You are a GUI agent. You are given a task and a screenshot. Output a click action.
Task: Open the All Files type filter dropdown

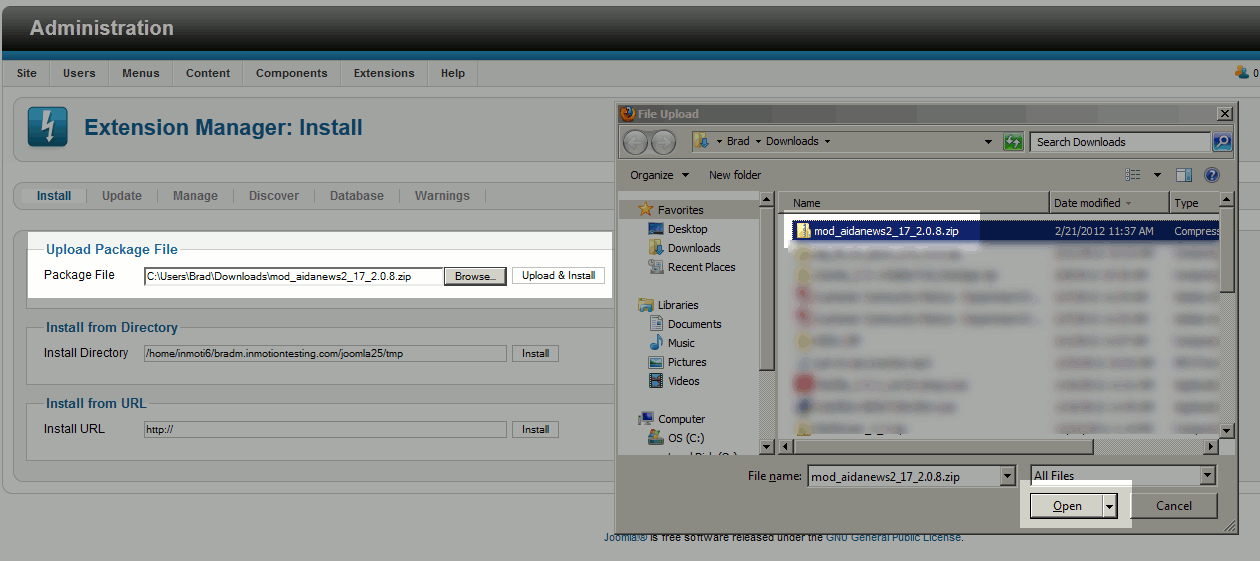[1207, 476]
